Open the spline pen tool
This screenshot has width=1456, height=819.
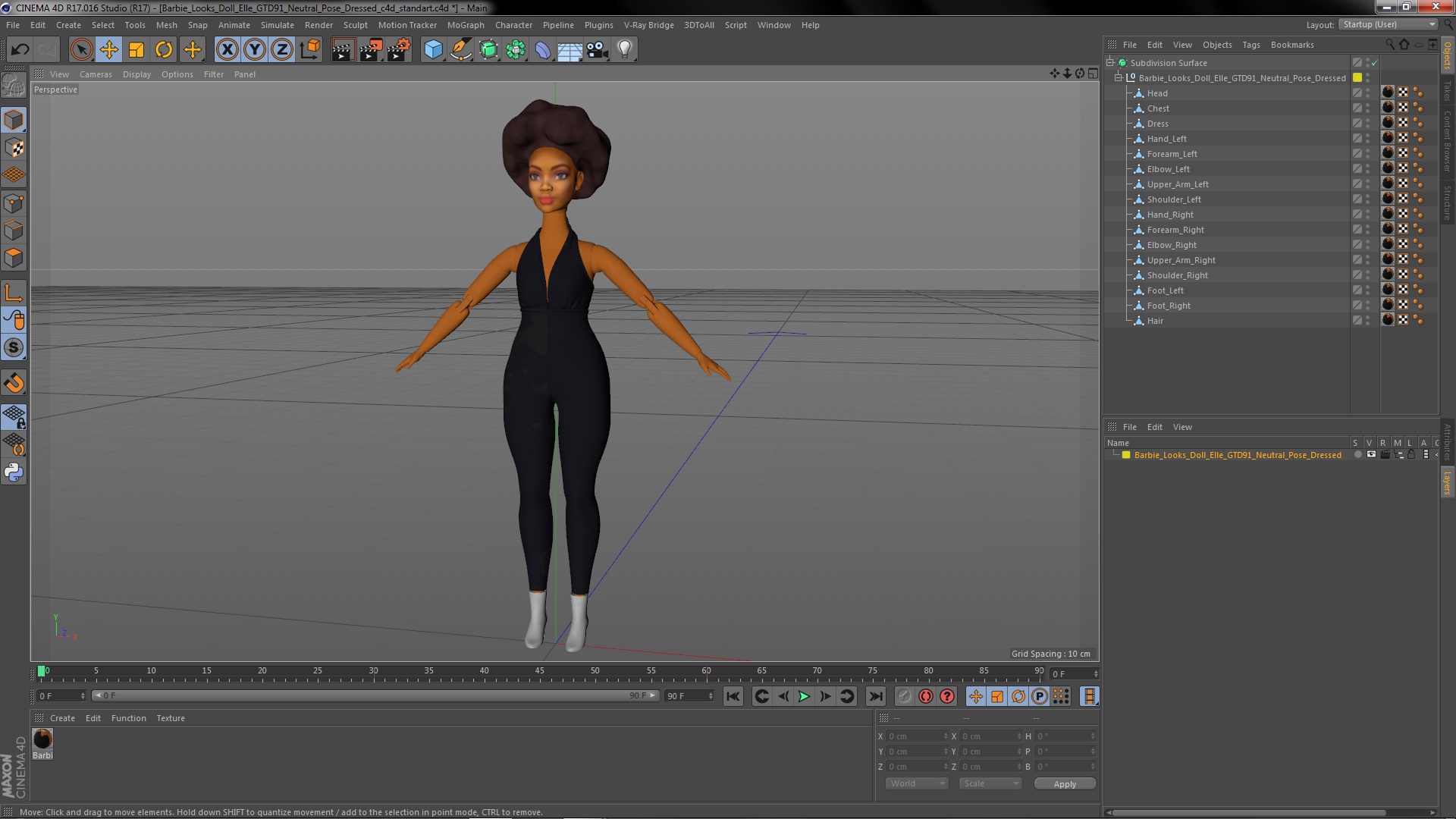(x=460, y=50)
